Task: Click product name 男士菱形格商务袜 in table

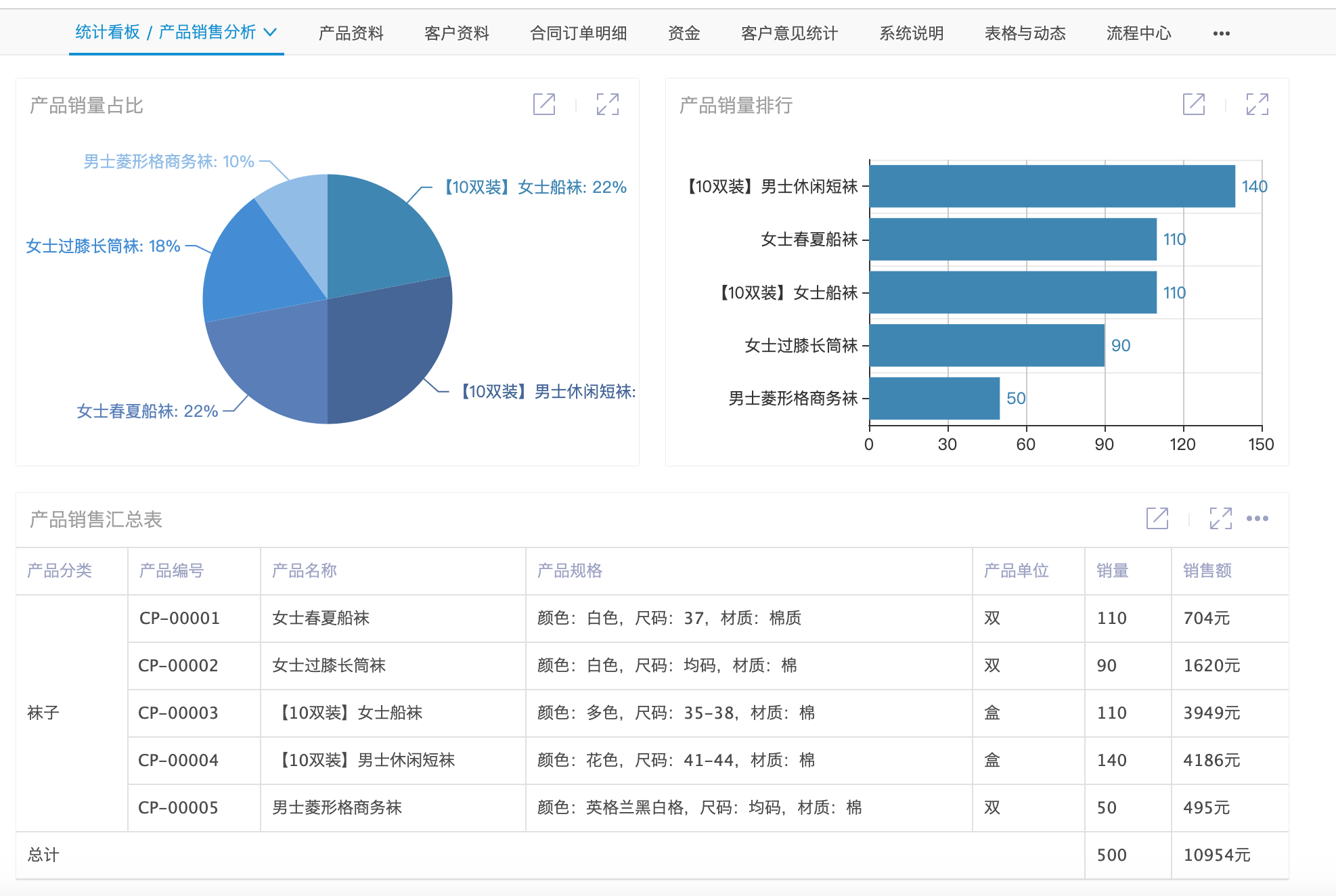Action: (x=337, y=807)
